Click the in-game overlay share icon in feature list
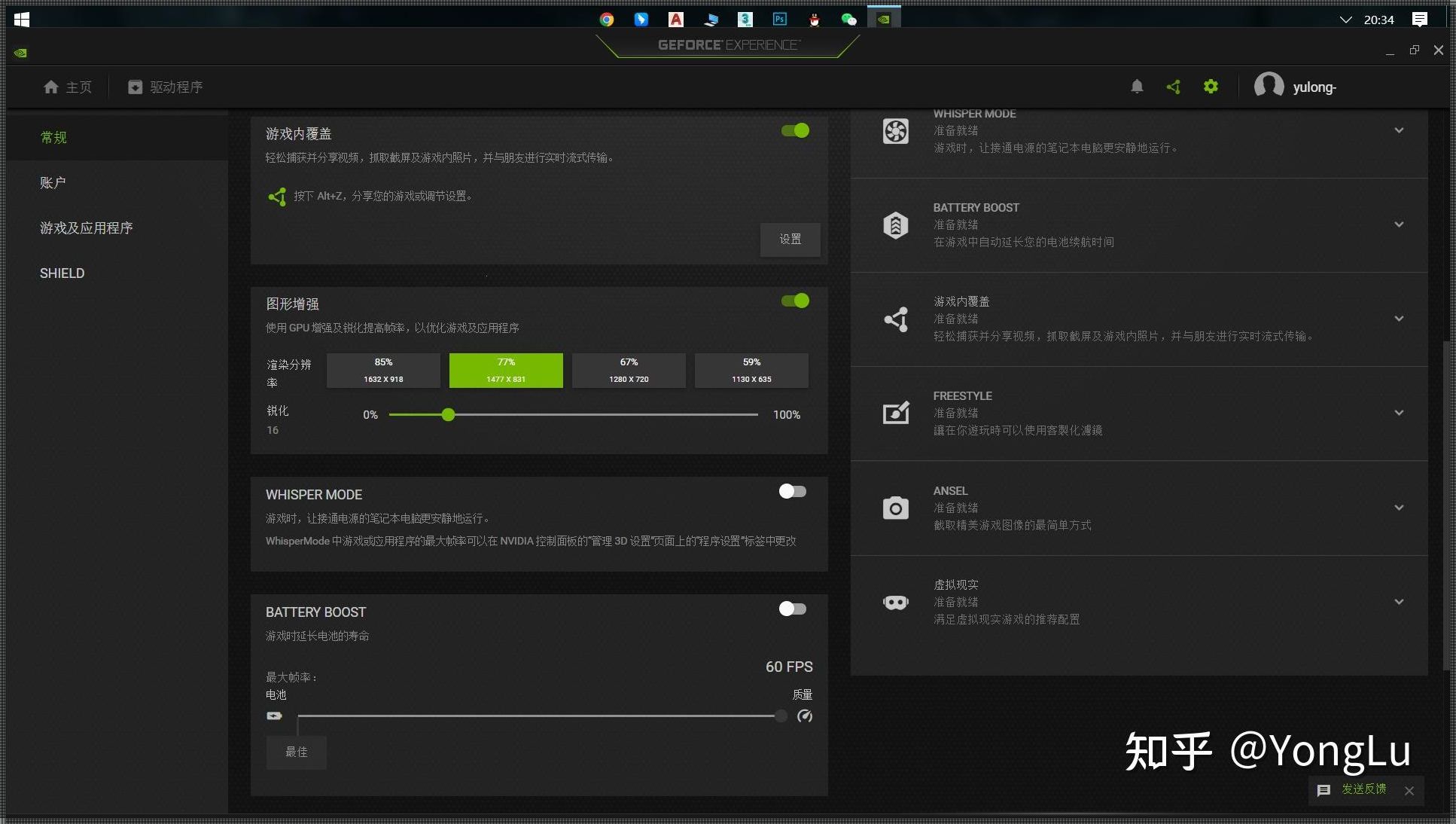Image resolution: width=1456 pixels, height=824 pixels. pos(896,319)
